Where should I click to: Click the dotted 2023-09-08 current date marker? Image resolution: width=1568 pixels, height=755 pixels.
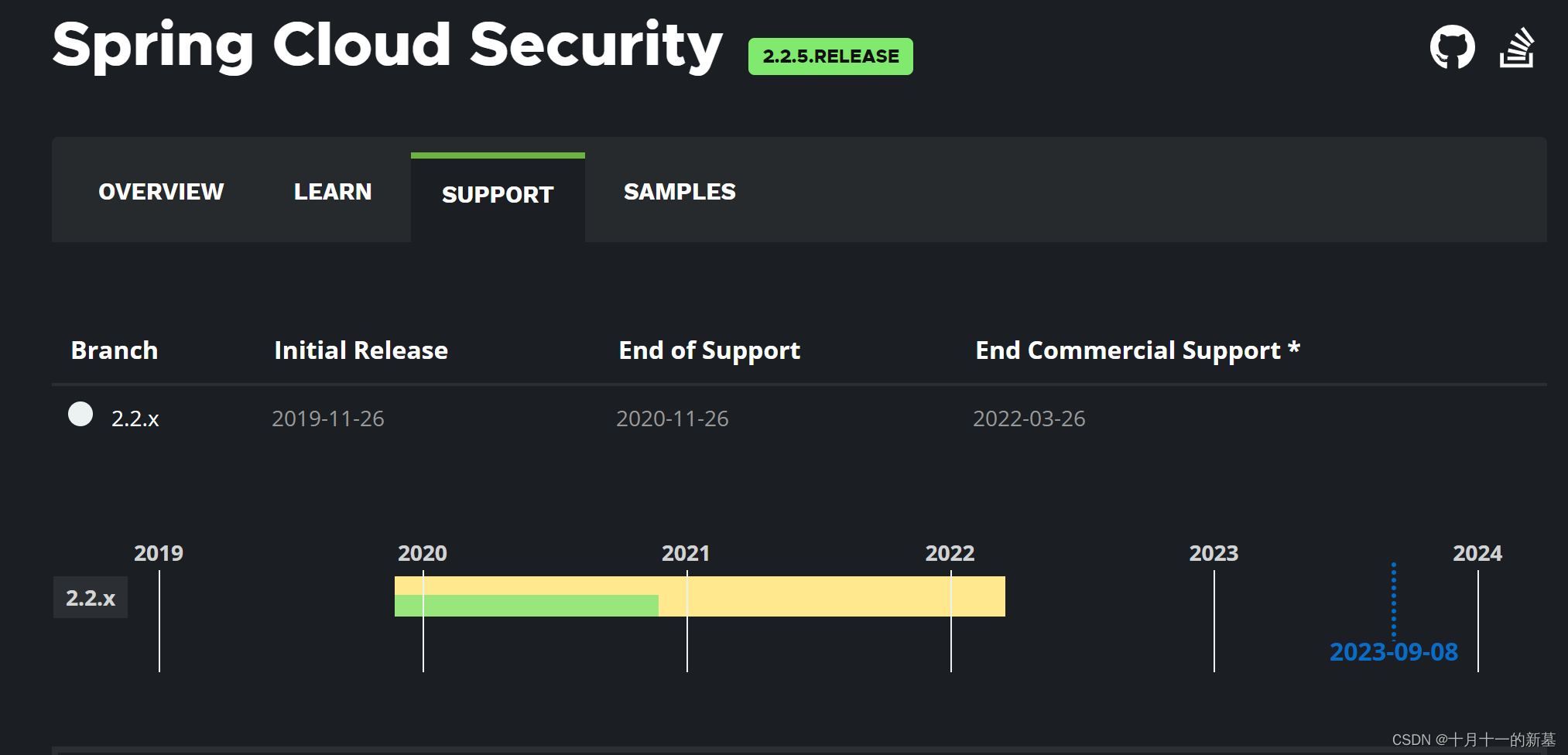click(1394, 600)
